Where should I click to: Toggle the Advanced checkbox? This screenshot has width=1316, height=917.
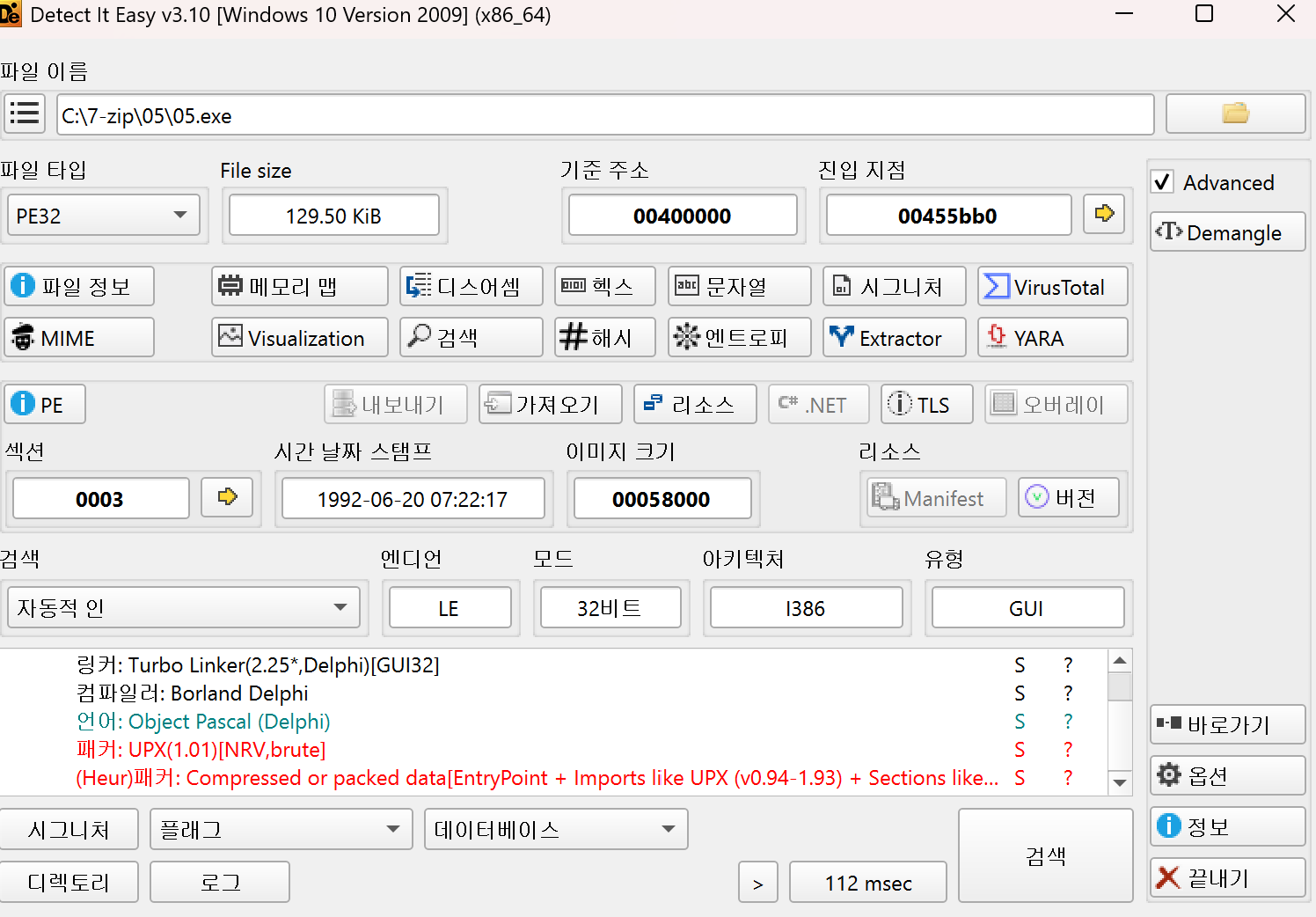pos(1162,181)
